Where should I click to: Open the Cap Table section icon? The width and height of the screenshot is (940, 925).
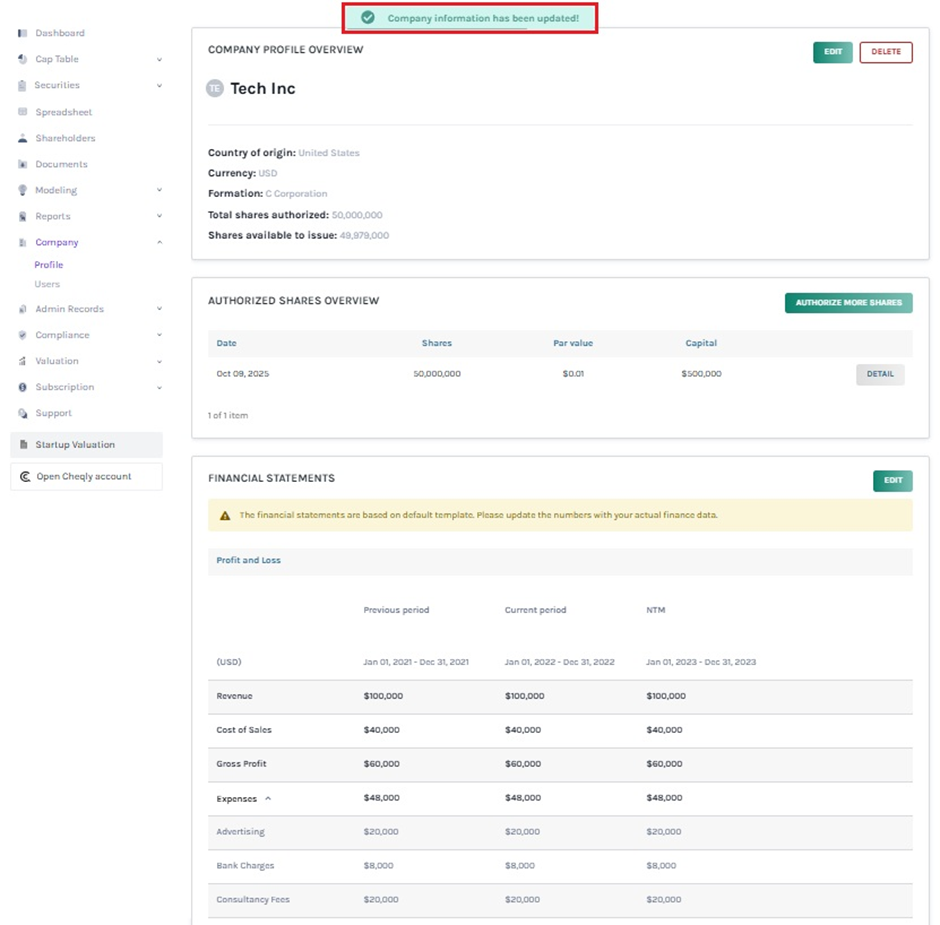pos(21,59)
